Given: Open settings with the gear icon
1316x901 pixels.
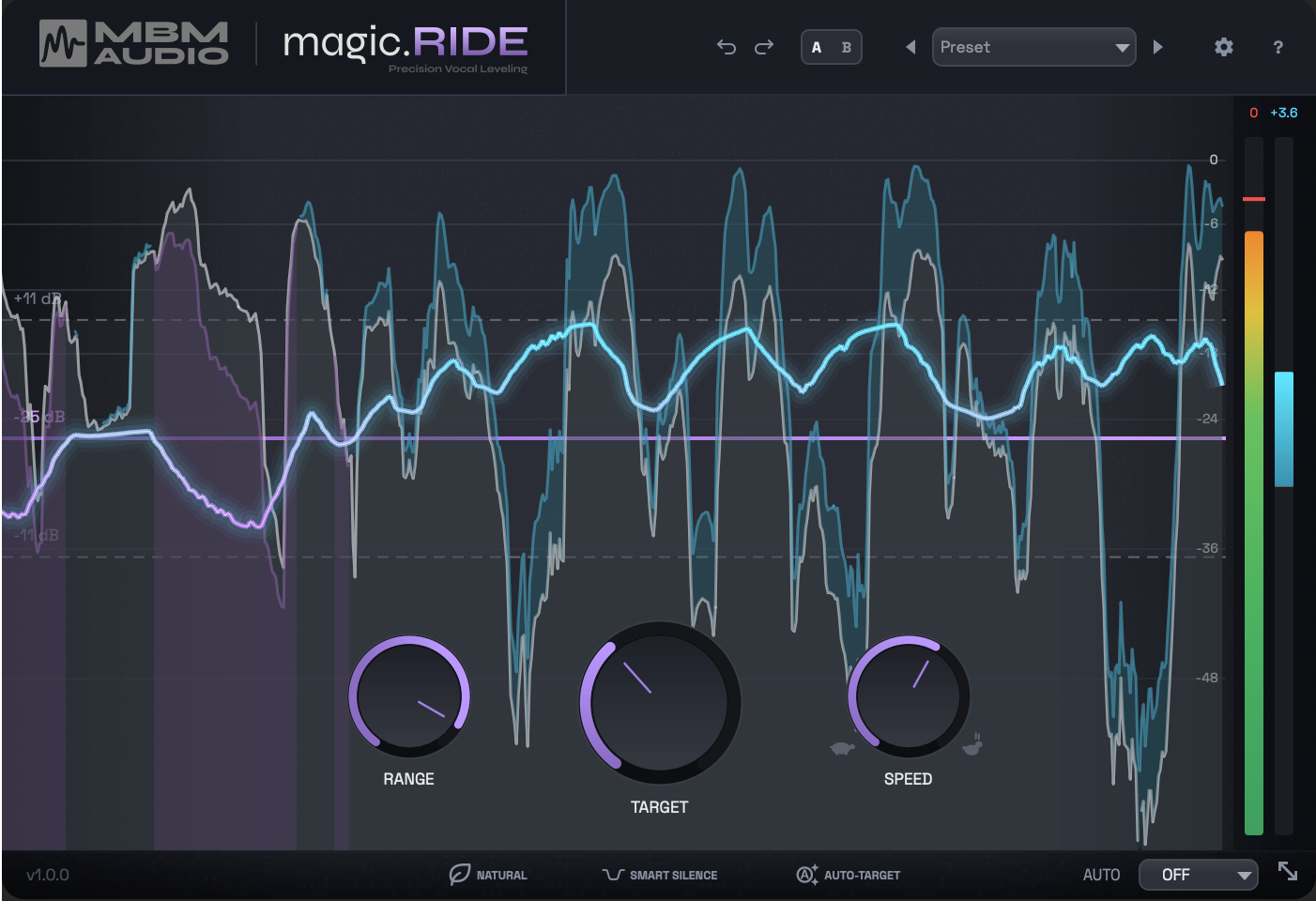Looking at the screenshot, I should 1223,47.
